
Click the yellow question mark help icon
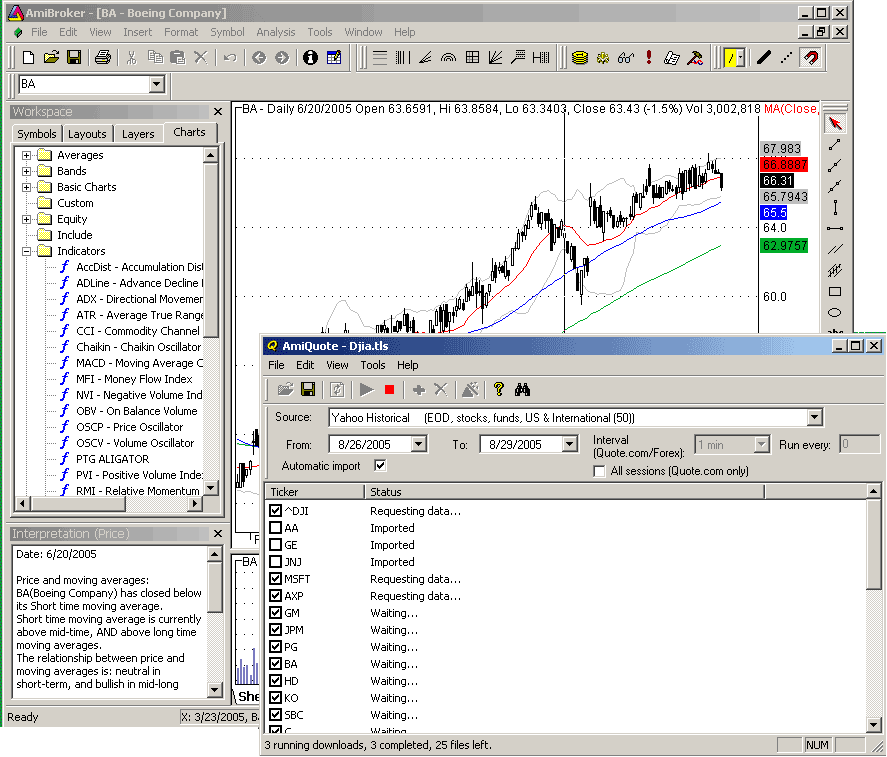(x=498, y=389)
